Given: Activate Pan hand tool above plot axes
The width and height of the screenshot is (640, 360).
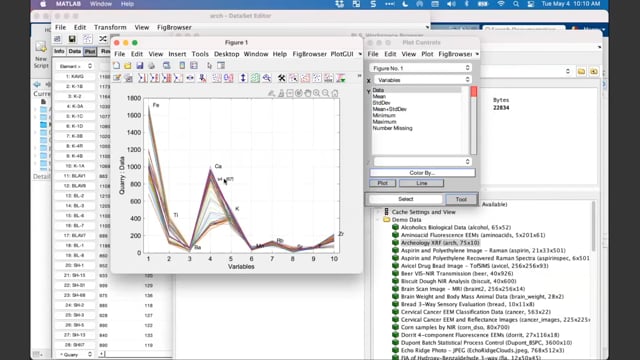Looking at the screenshot, I should (308, 93).
